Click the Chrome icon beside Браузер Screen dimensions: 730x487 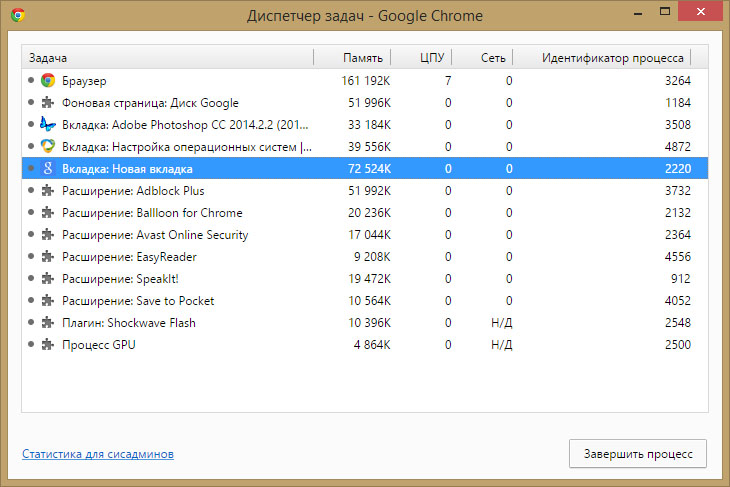[47, 81]
